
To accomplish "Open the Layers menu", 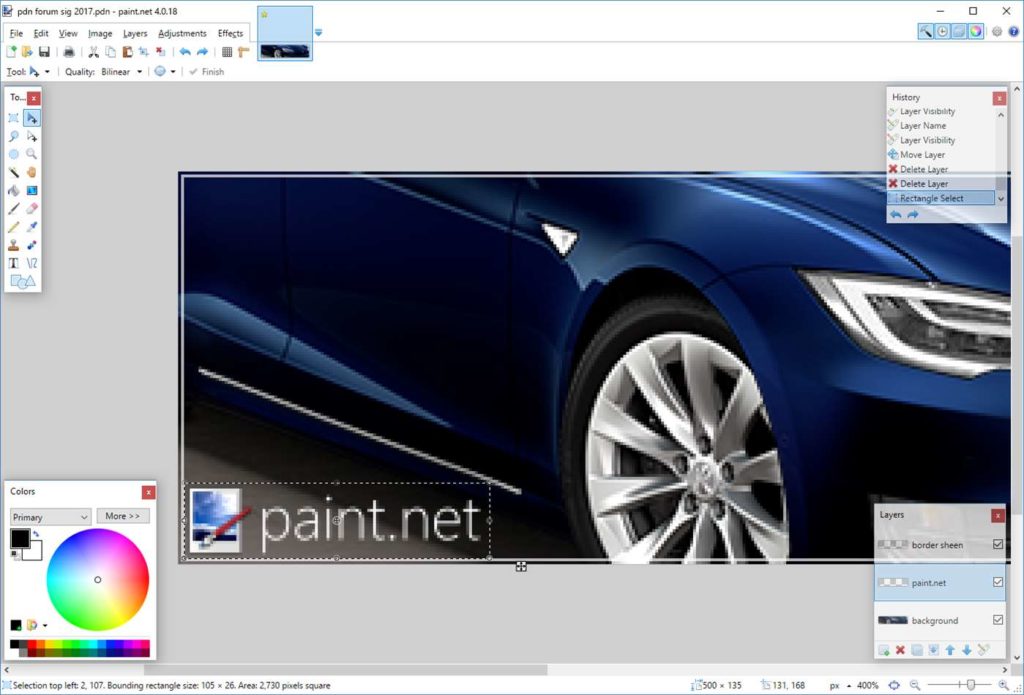I will pyautogui.click(x=135, y=33).
